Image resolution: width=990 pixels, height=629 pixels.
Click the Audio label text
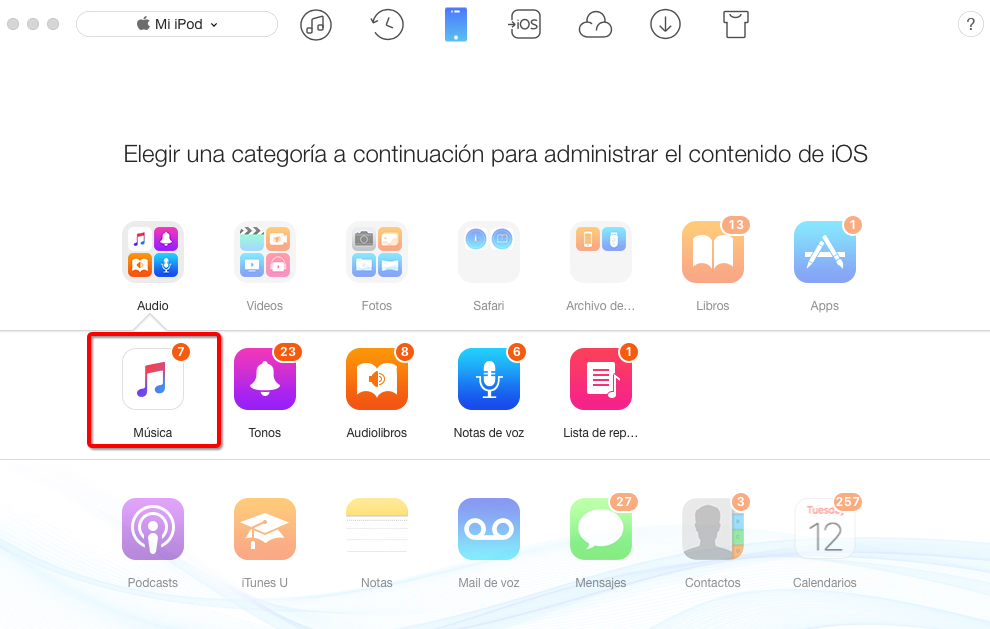pos(153,306)
